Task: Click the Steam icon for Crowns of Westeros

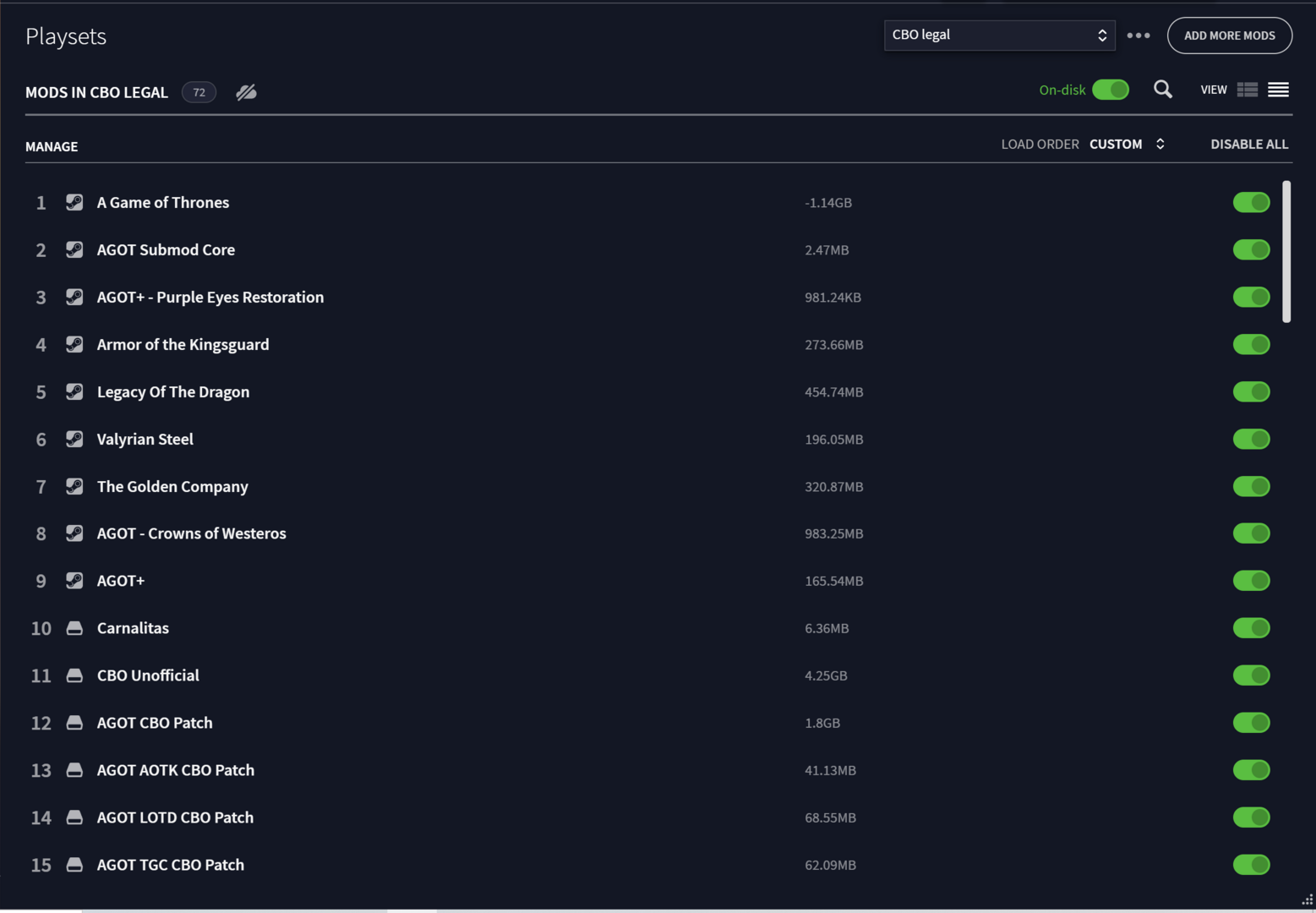Action: 74,533
